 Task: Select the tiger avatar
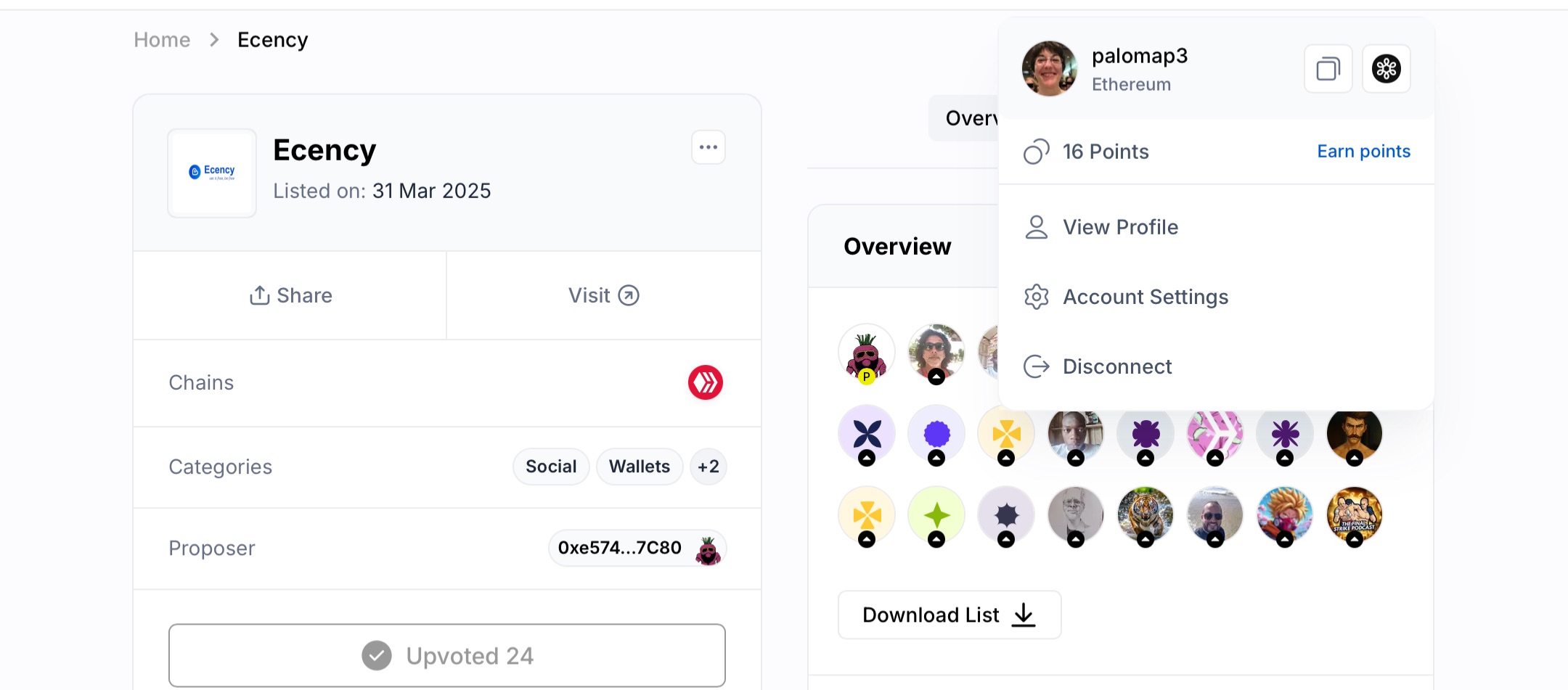pyautogui.click(x=1146, y=516)
